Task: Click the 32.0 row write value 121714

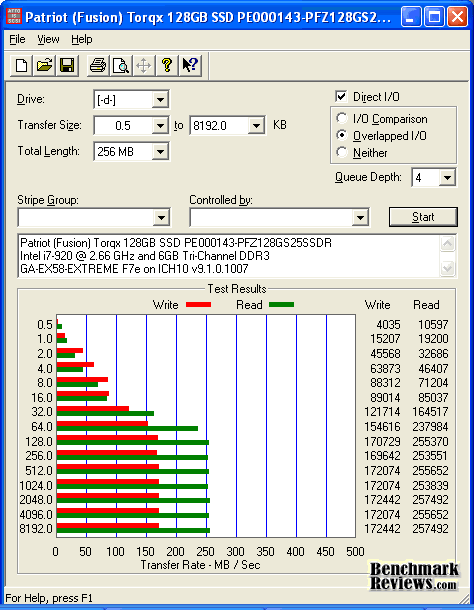Action: 382,412
